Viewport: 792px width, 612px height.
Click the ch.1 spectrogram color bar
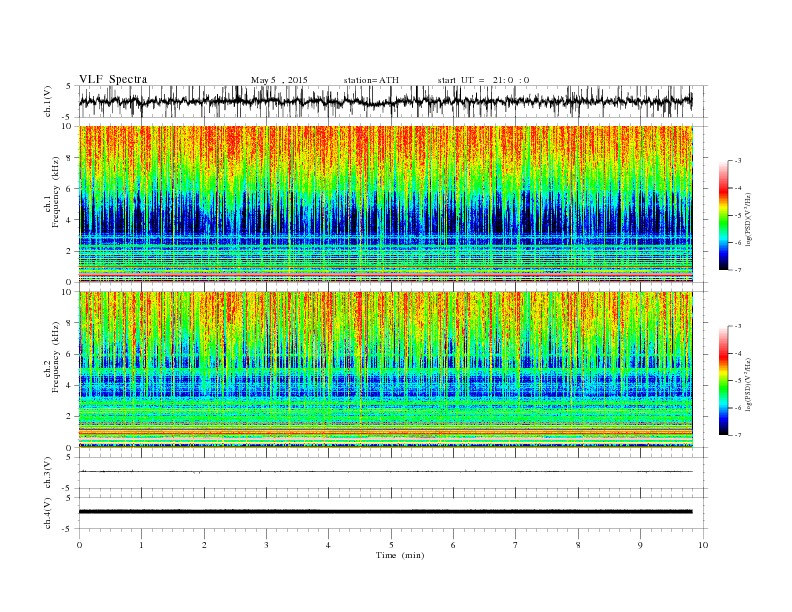point(723,215)
